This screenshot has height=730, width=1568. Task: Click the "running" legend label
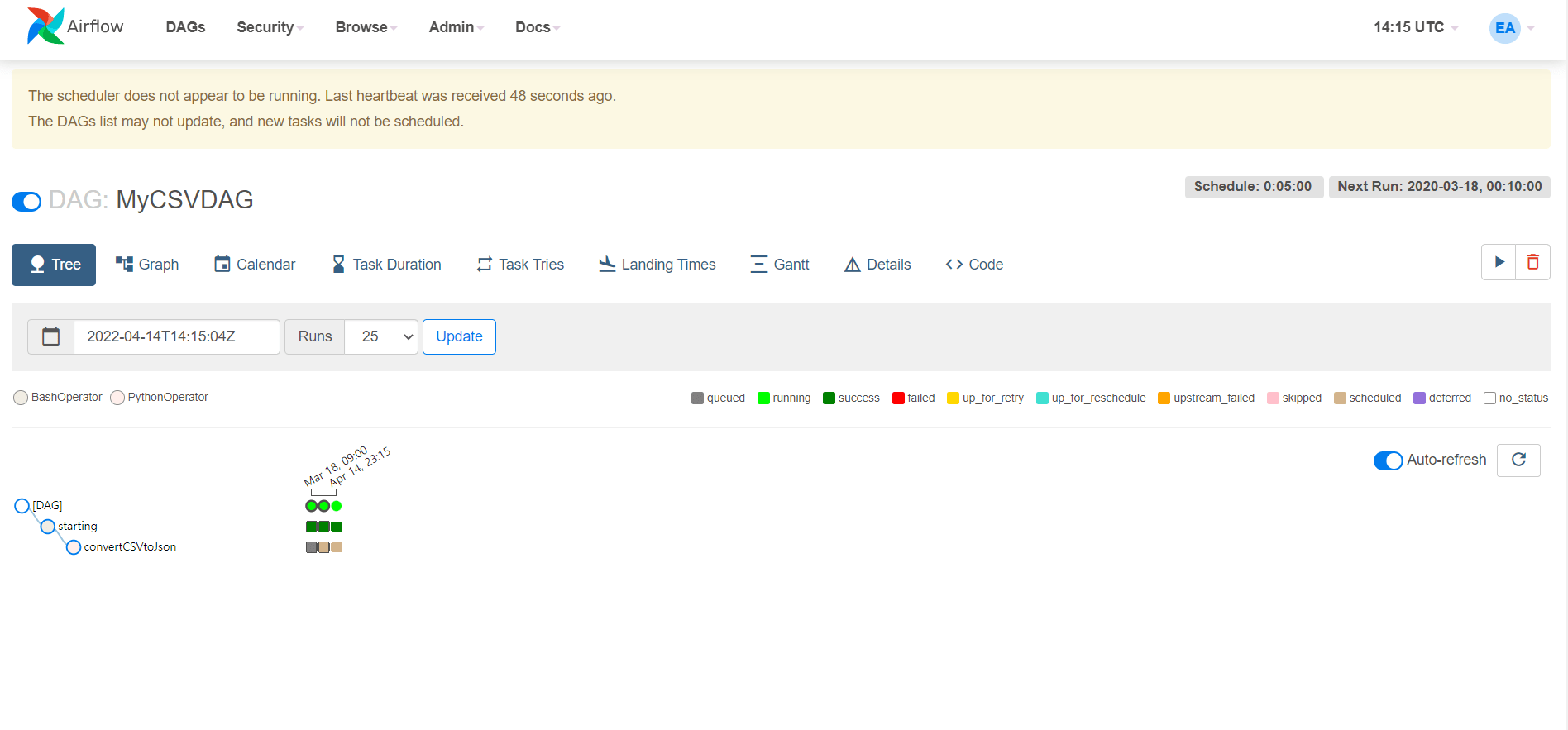click(x=791, y=398)
